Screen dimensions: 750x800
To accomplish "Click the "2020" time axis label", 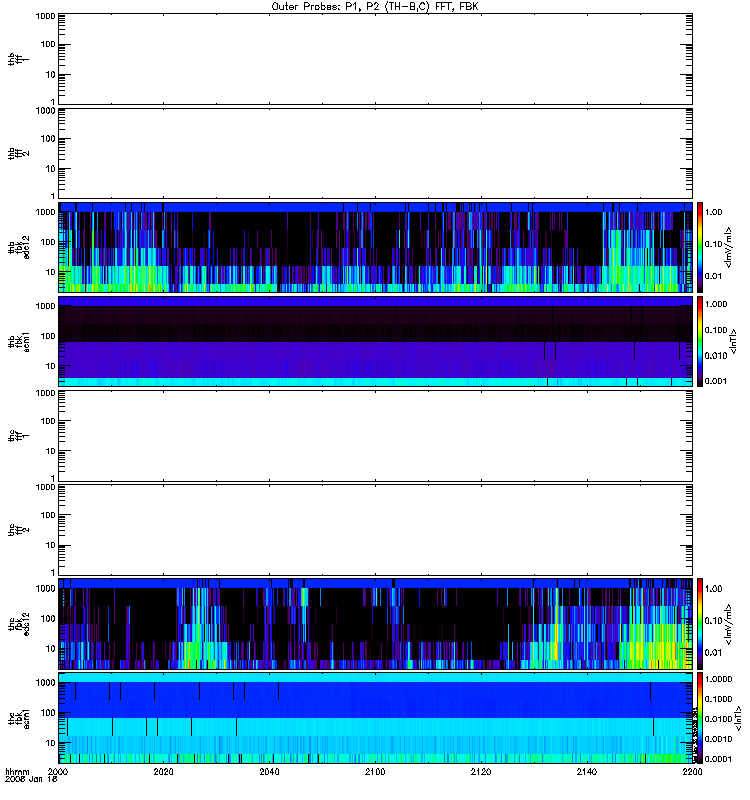I will point(163,772).
